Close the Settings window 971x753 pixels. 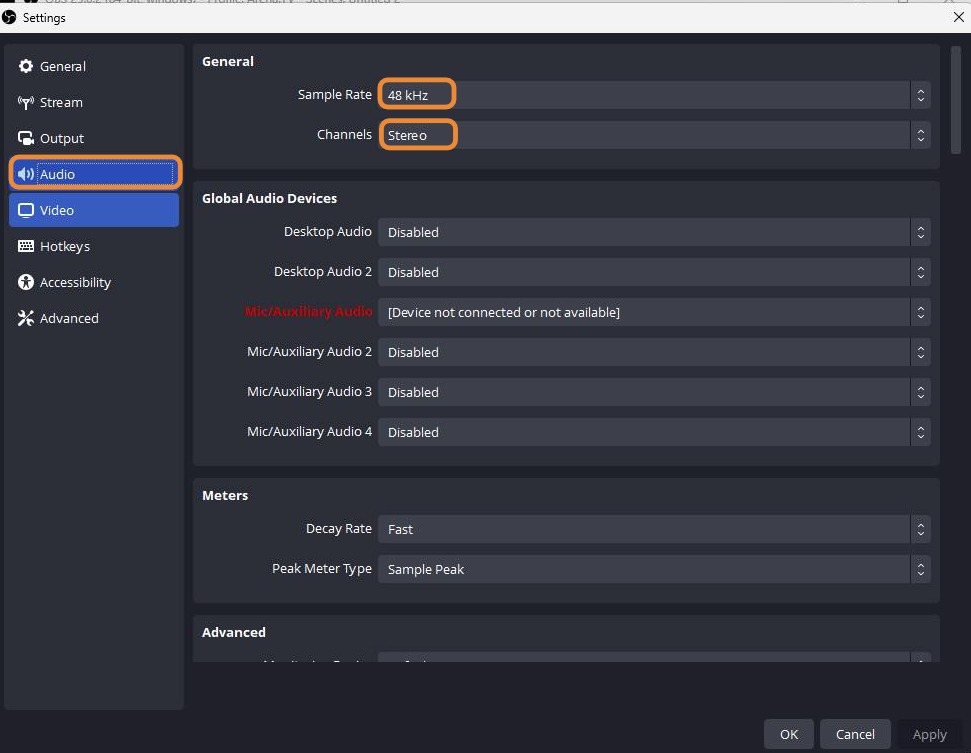tap(958, 17)
